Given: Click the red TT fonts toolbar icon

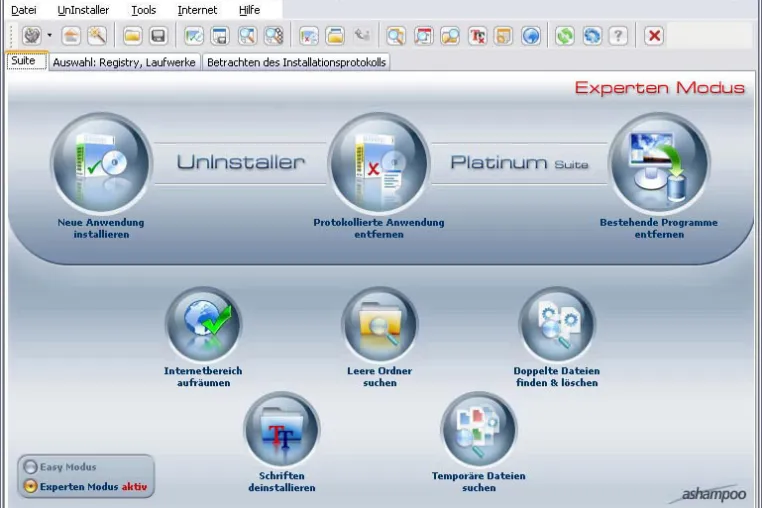Looking at the screenshot, I should (477, 35).
